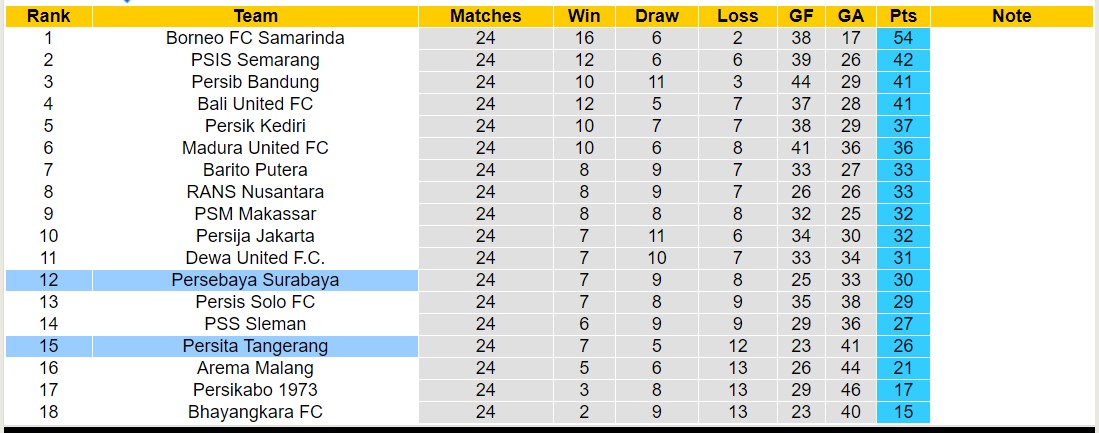Click the Loss column header

(737, 16)
